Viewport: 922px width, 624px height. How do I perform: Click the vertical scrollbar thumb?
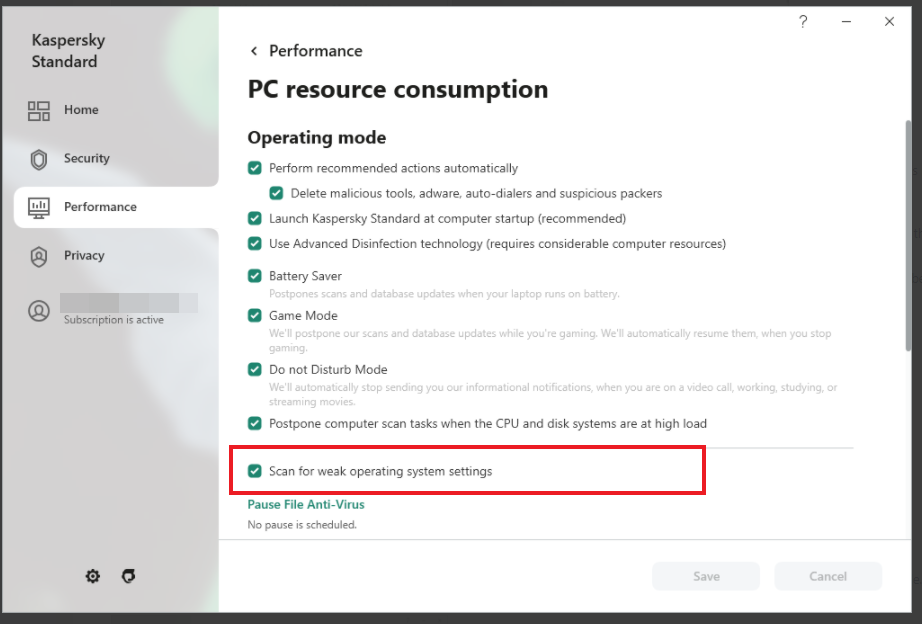coord(908,235)
